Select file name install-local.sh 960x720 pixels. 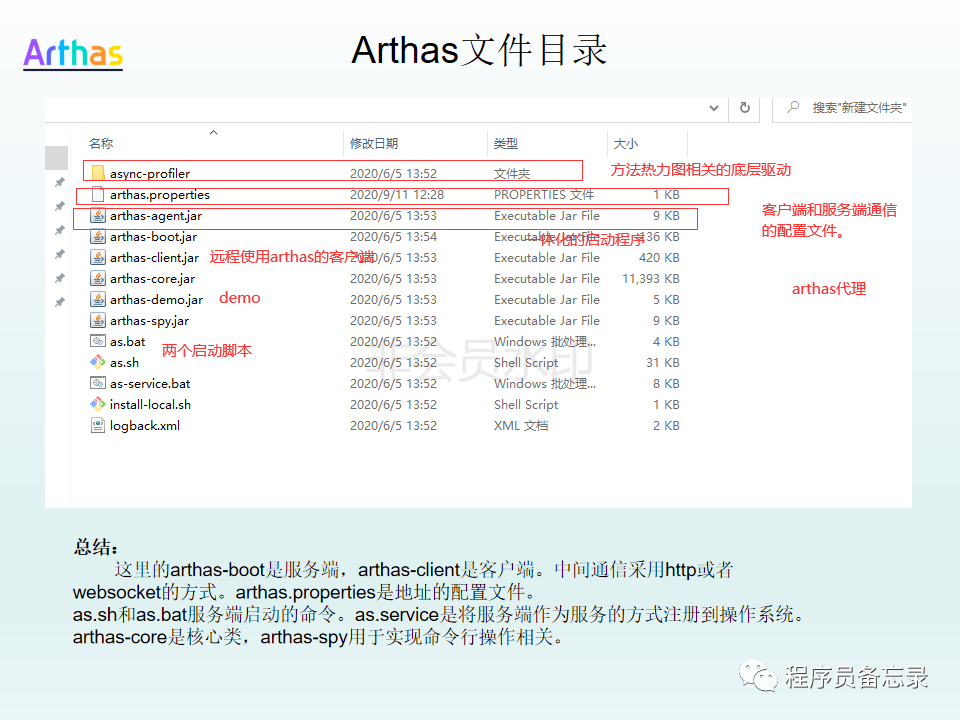pyautogui.click(x=151, y=404)
